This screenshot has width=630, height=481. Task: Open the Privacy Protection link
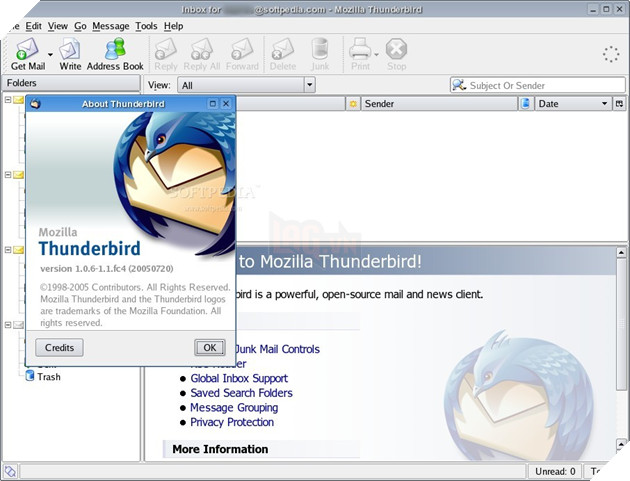pos(232,422)
